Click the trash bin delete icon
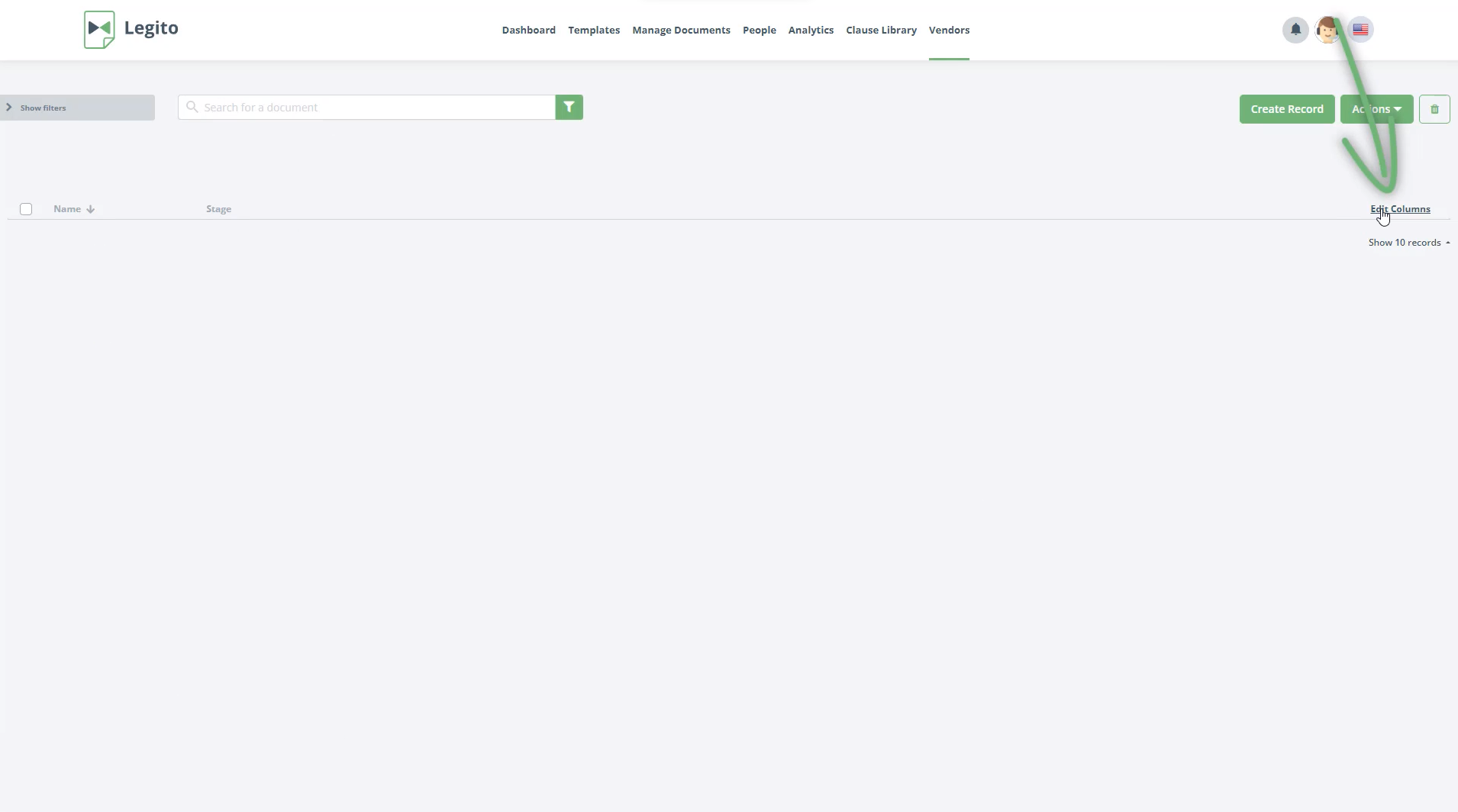Image resolution: width=1458 pixels, height=812 pixels. coord(1434,109)
